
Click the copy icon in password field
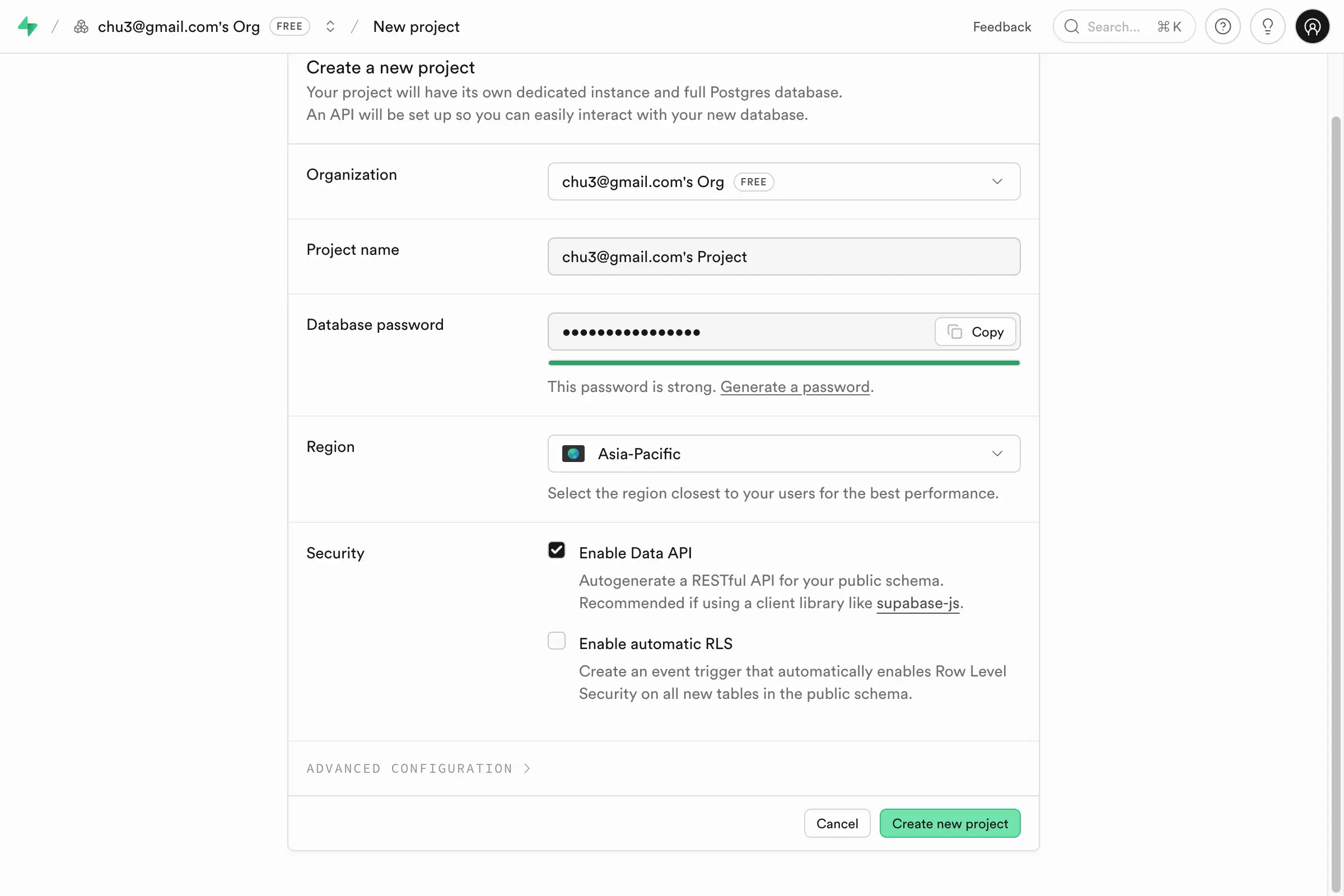point(954,332)
